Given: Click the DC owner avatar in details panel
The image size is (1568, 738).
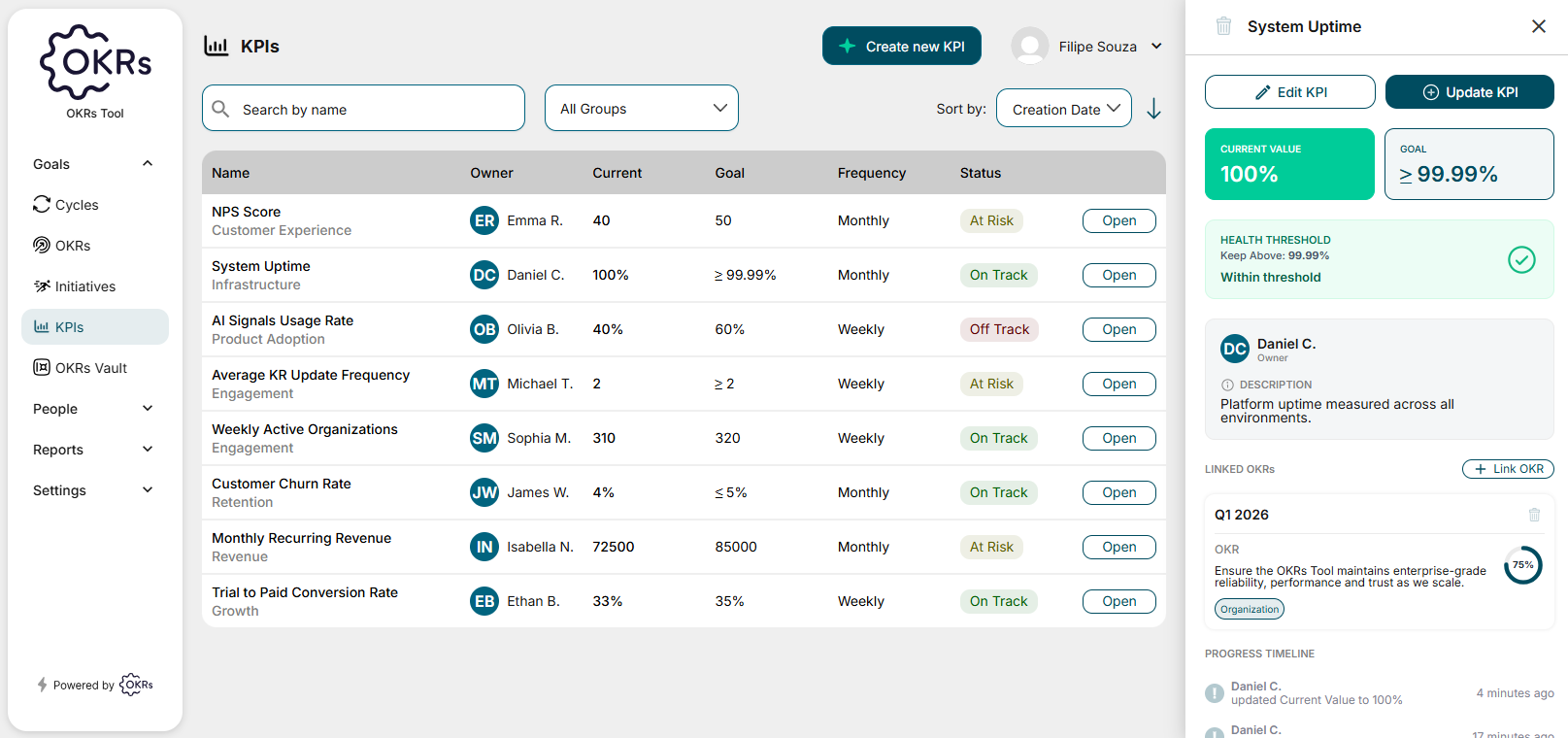Looking at the screenshot, I should click(x=1235, y=349).
